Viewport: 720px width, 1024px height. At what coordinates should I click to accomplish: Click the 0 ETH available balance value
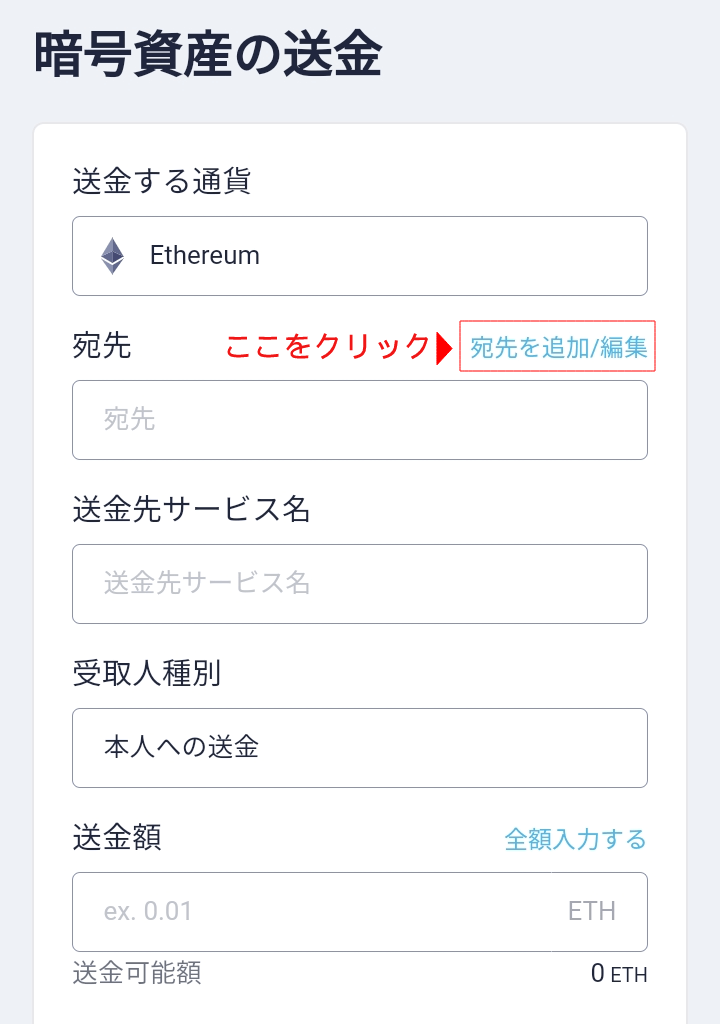click(x=618, y=973)
